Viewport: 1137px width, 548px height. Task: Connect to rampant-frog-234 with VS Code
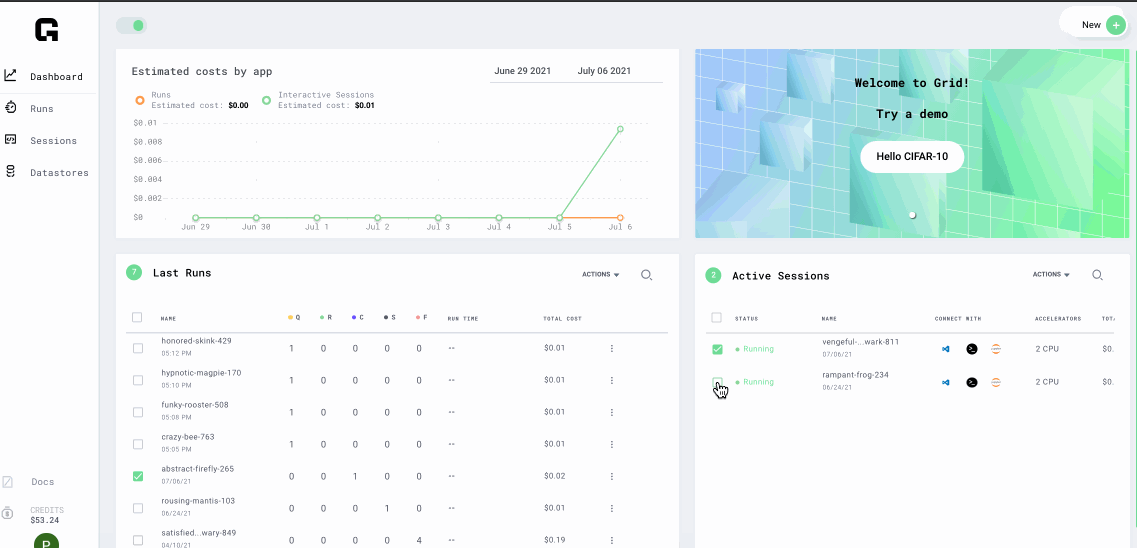(x=946, y=382)
